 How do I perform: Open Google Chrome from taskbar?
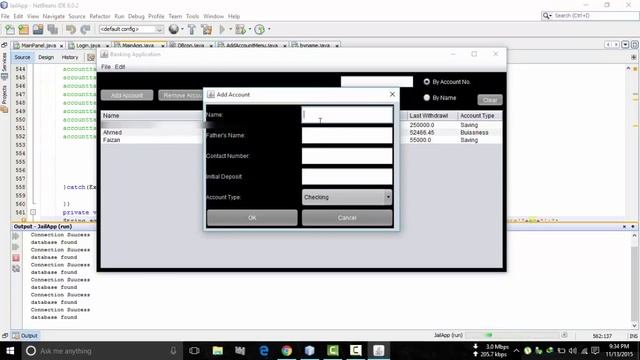287,351
